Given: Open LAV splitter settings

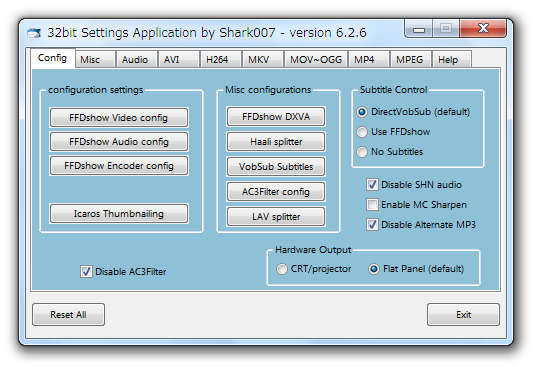Looking at the screenshot, I should click(276, 217).
